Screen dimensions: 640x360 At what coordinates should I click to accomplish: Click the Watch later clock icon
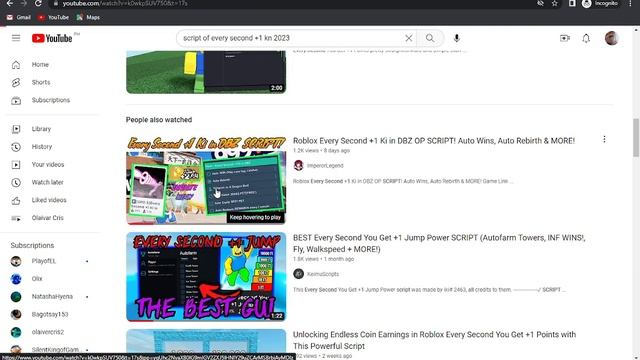pyautogui.click(x=16, y=182)
